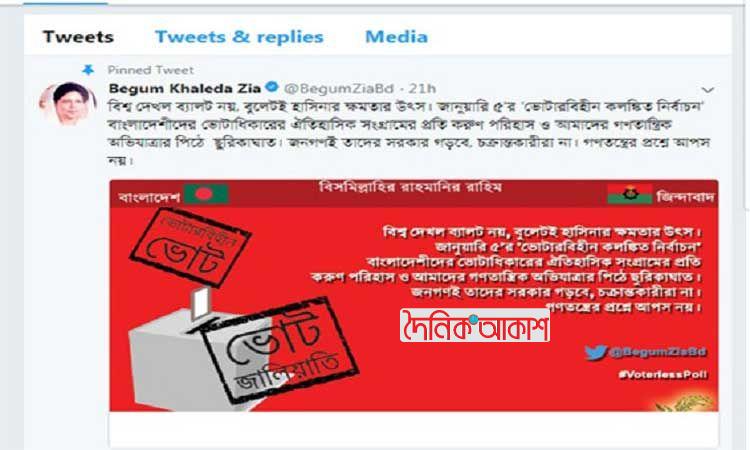The height and width of the screenshot is (450, 750).
Task: Click the pinned tweet pin icon
Action: [x=88, y=70]
